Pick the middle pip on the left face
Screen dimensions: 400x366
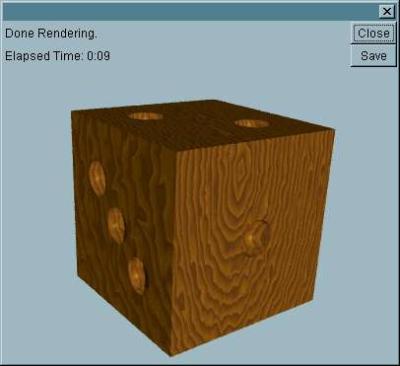[116, 226]
